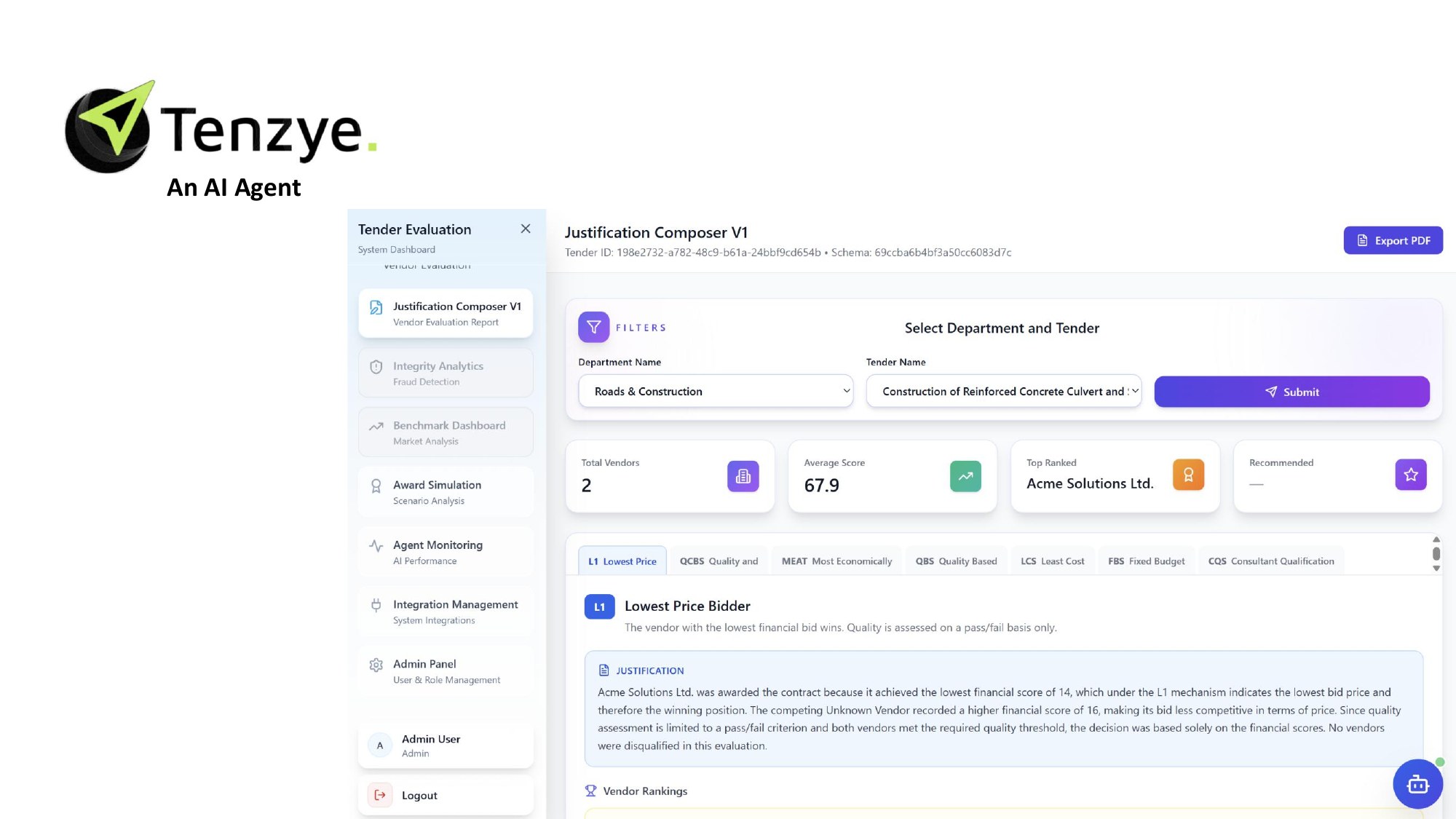The width and height of the screenshot is (1456, 819).
Task: Switch to the FBS Fixed Budget tab
Action: point(1146,561)
